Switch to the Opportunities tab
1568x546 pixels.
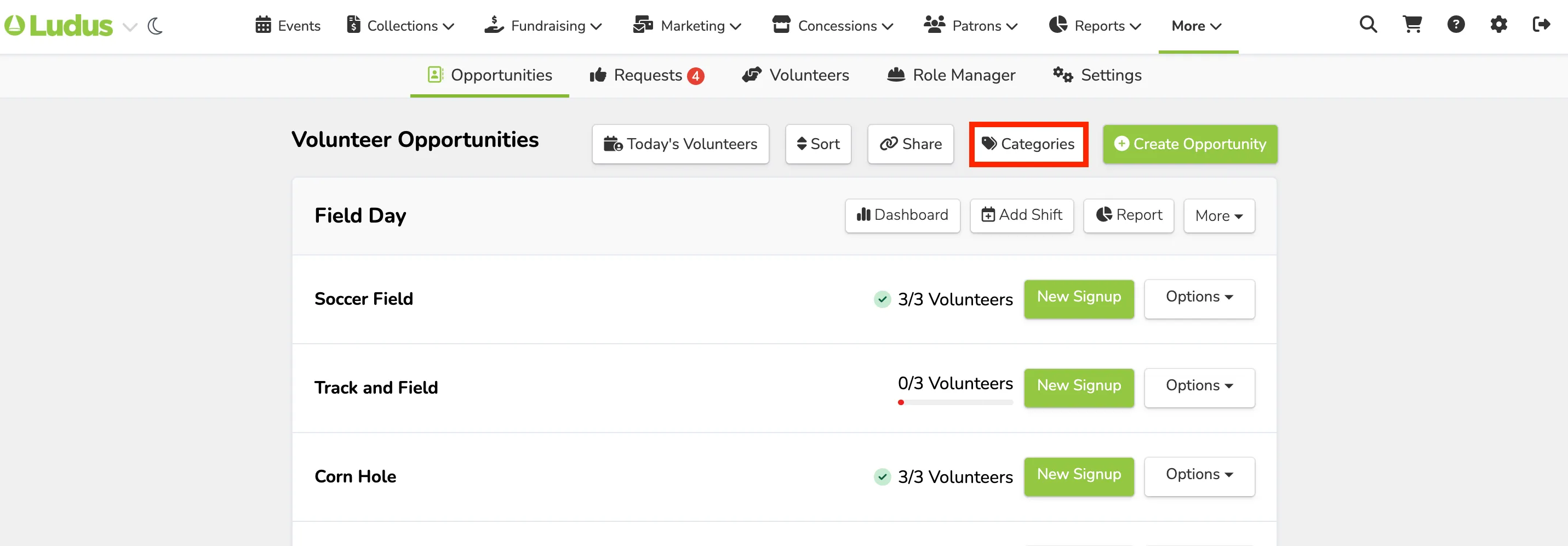tap(489, 75)
